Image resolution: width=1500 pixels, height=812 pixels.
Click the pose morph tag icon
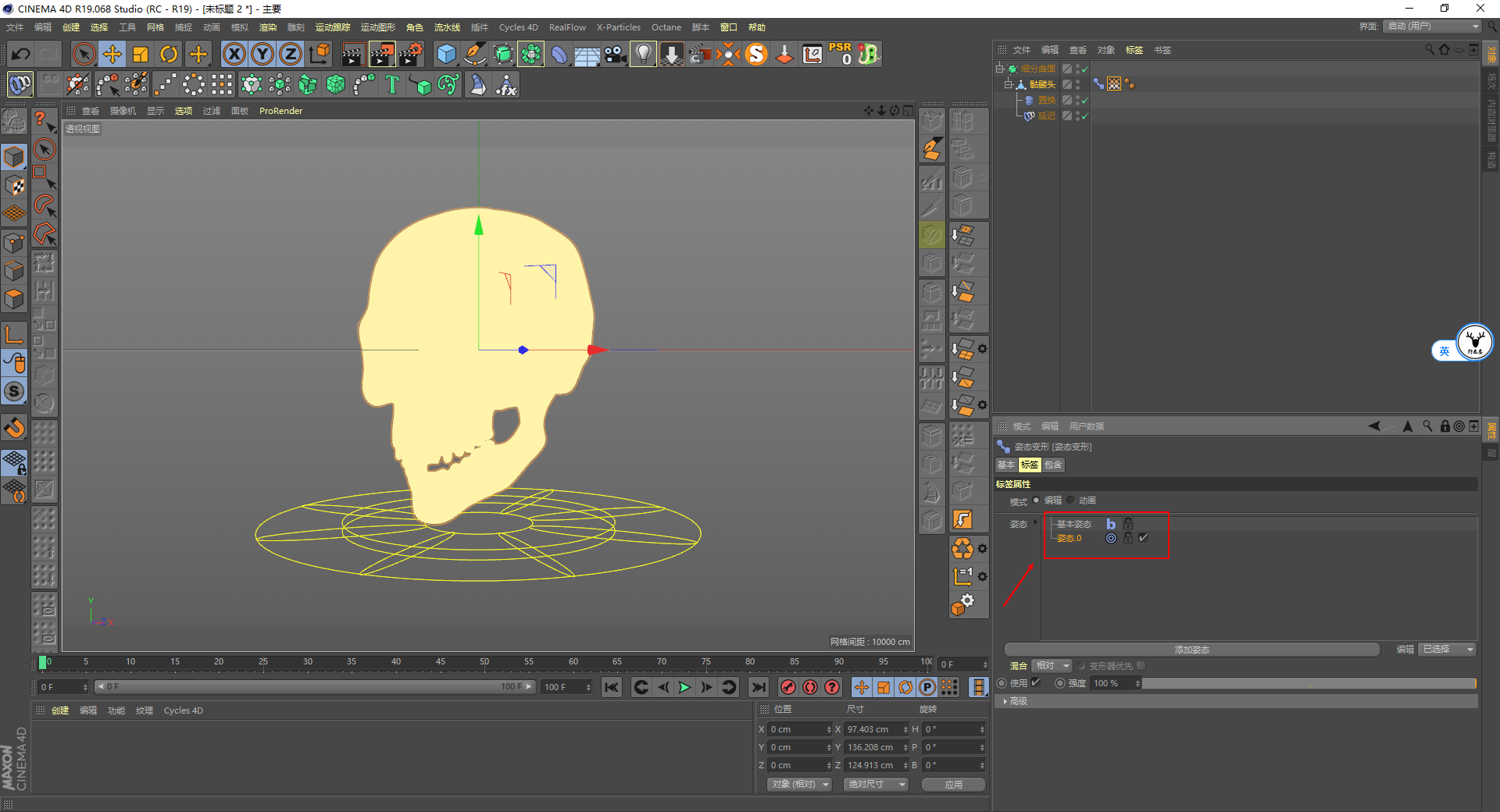click(1098, 84)
